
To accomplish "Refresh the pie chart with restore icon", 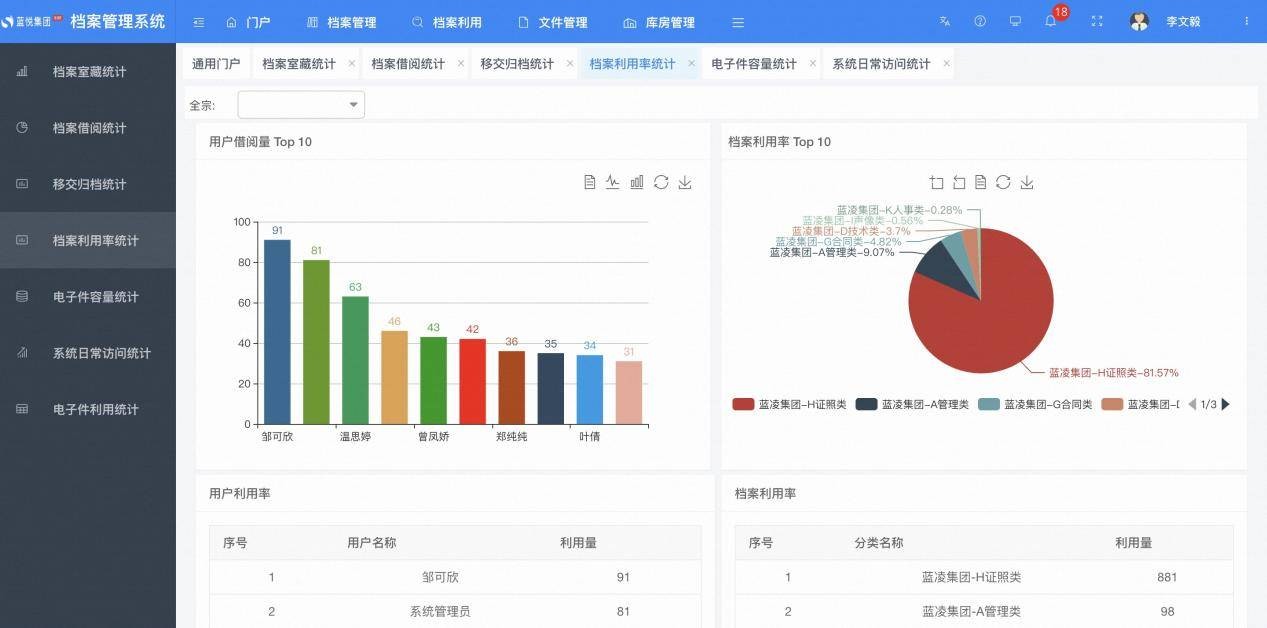I will pyautogui.click(x=1003, y=182).
